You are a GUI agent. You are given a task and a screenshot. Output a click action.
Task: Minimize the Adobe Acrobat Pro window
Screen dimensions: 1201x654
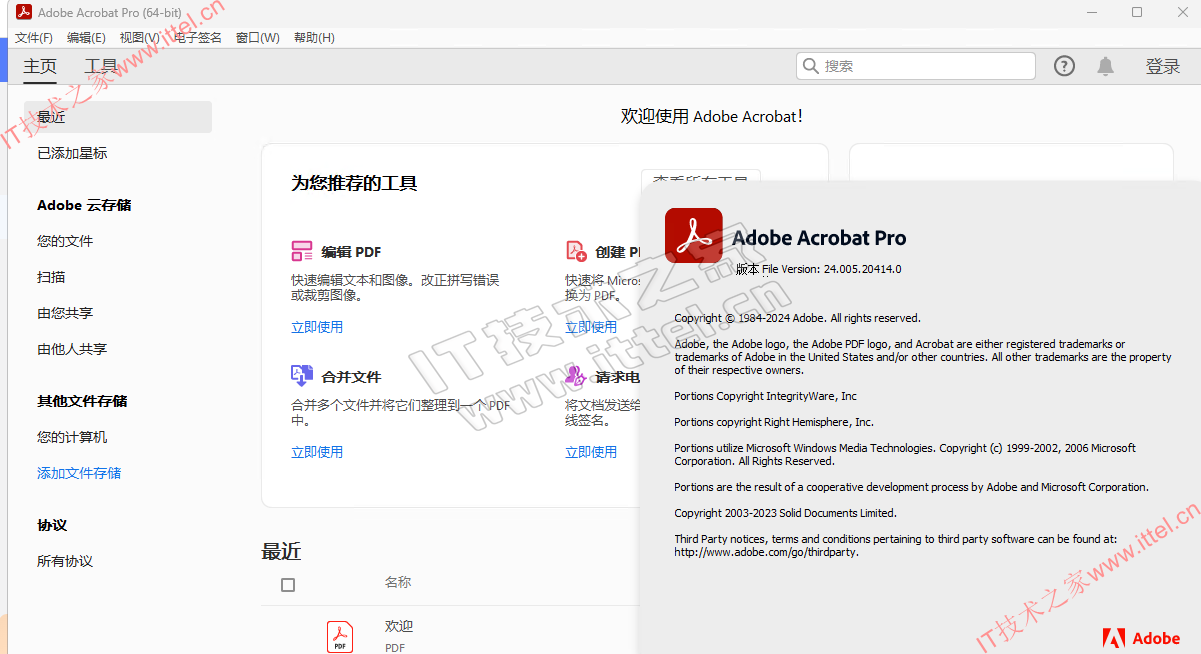pyautogui.click(x=1092, y=12)
